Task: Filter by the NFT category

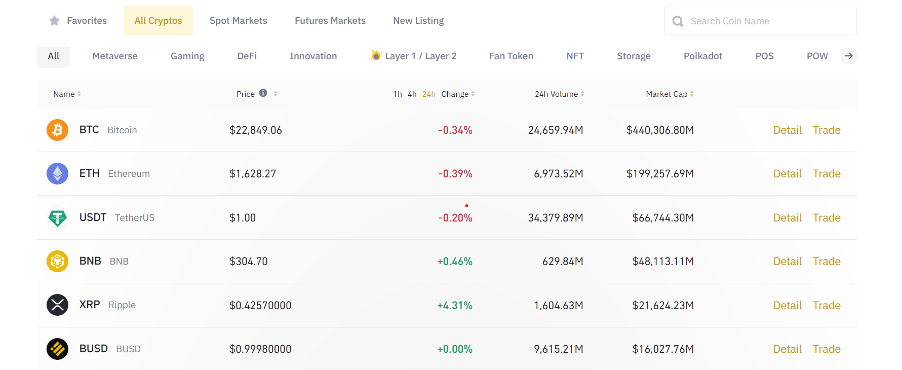Action: coord(575,56)
